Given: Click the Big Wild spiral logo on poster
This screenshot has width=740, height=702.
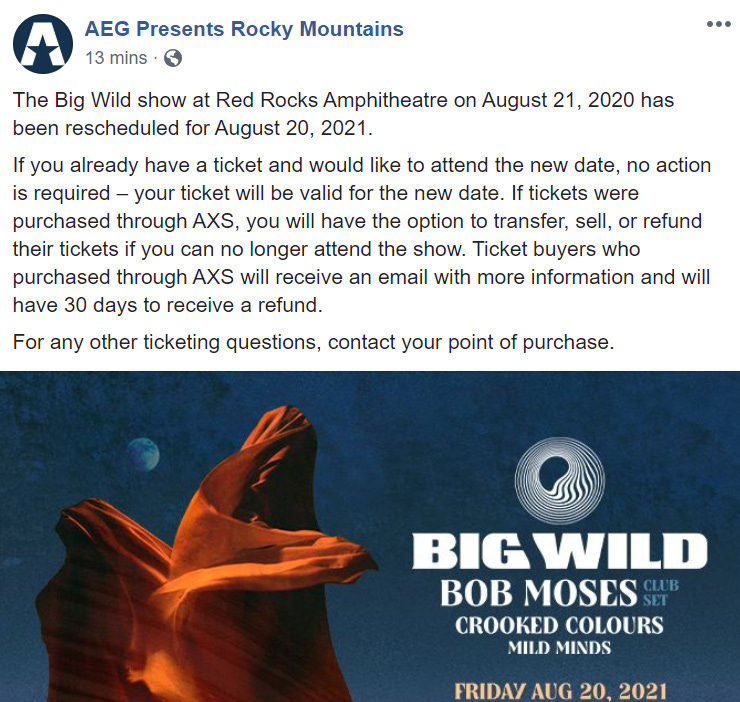Looking at the screenshot, I should 559,480.
